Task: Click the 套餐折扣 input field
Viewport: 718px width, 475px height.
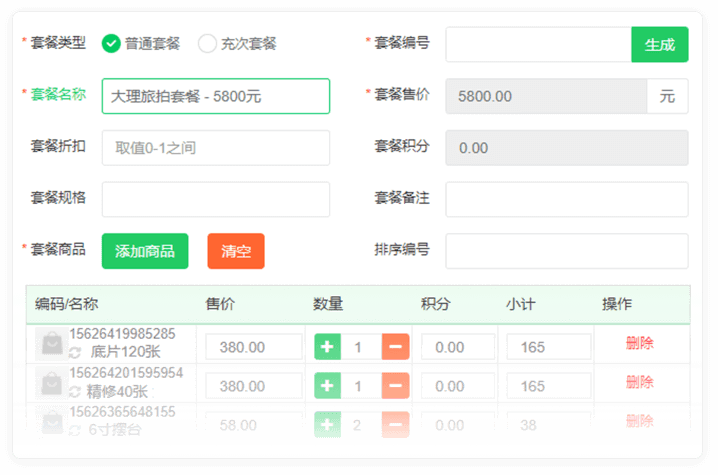Action: pos(216,148)
